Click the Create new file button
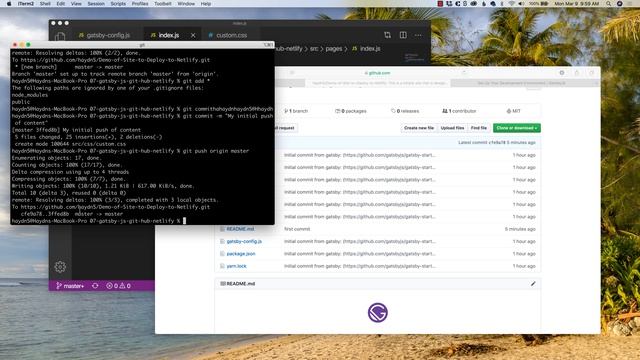This screenshot has height=360, width=640. (419, 128)
